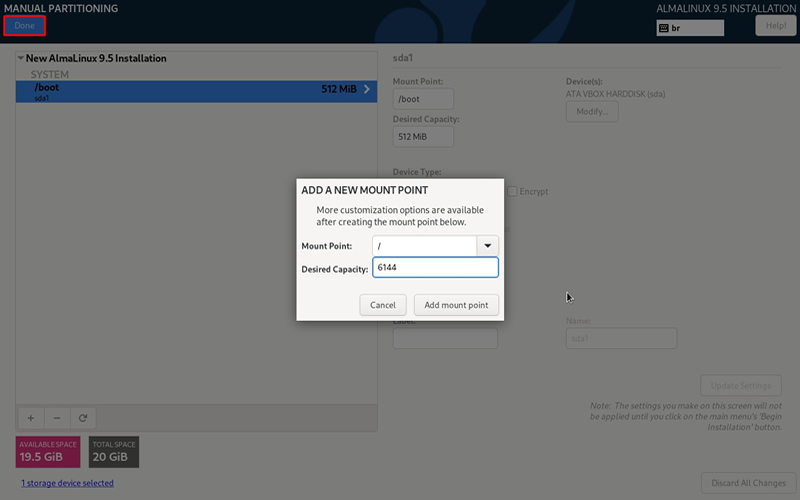
Task: Click the chevron arrow on the /boot row
Action: point(367,89)
